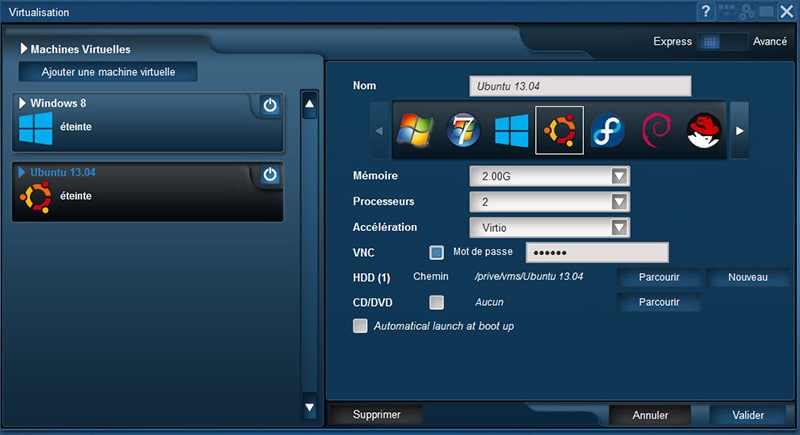
Task: Show previous OS icons with left arrow
Action: click(379, 131)
